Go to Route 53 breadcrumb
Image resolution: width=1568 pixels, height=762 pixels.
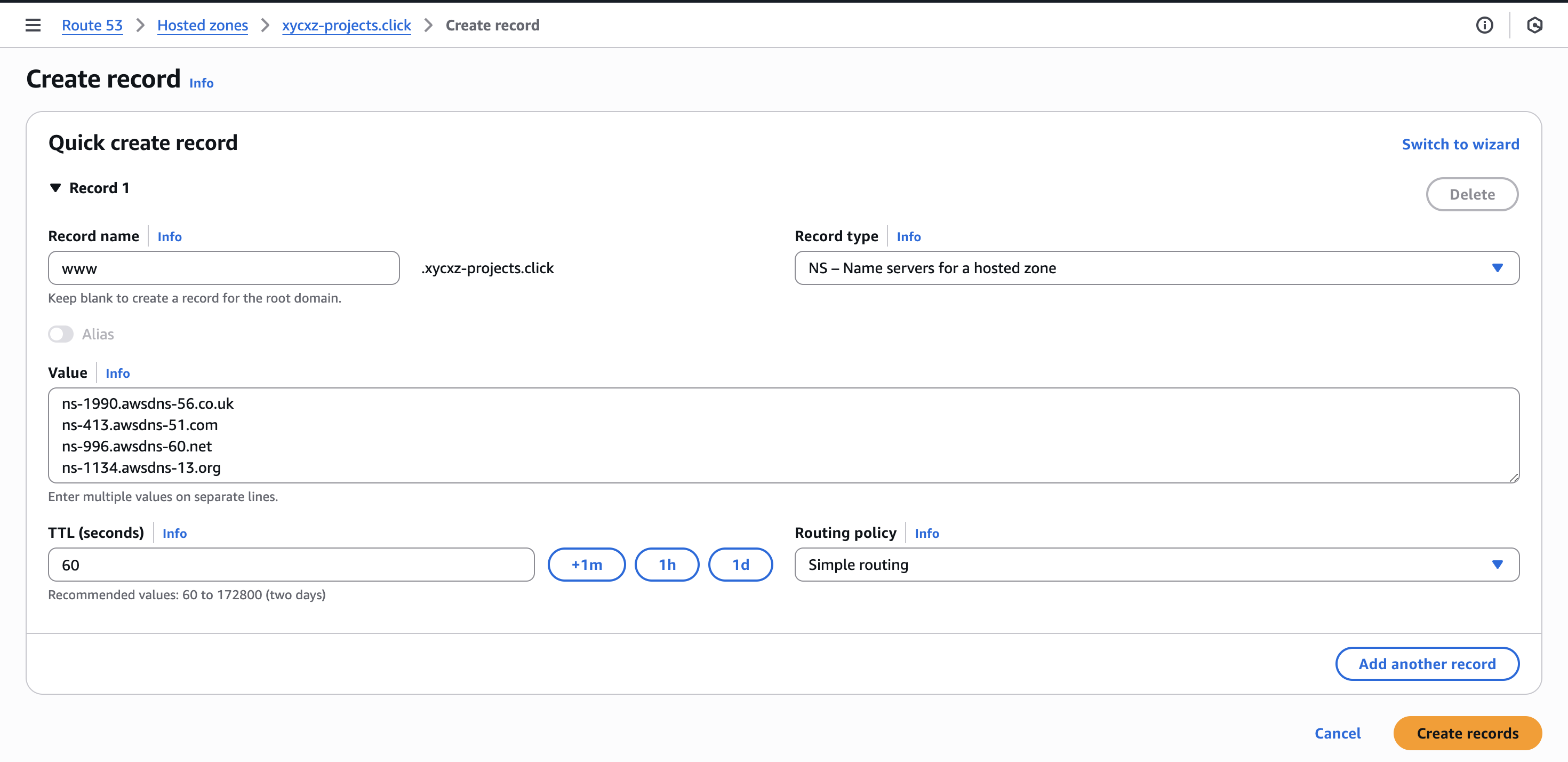(92, 25)
